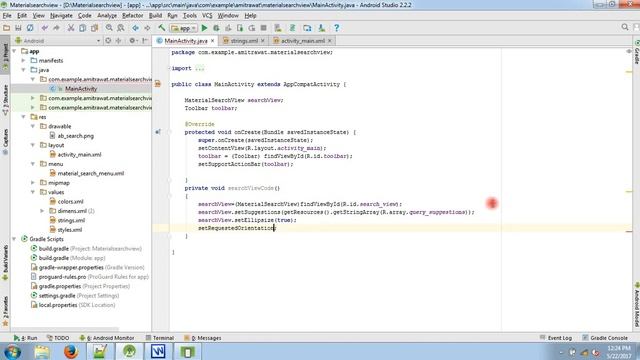Click the navigate Back arrow icon

click(136, 28)
